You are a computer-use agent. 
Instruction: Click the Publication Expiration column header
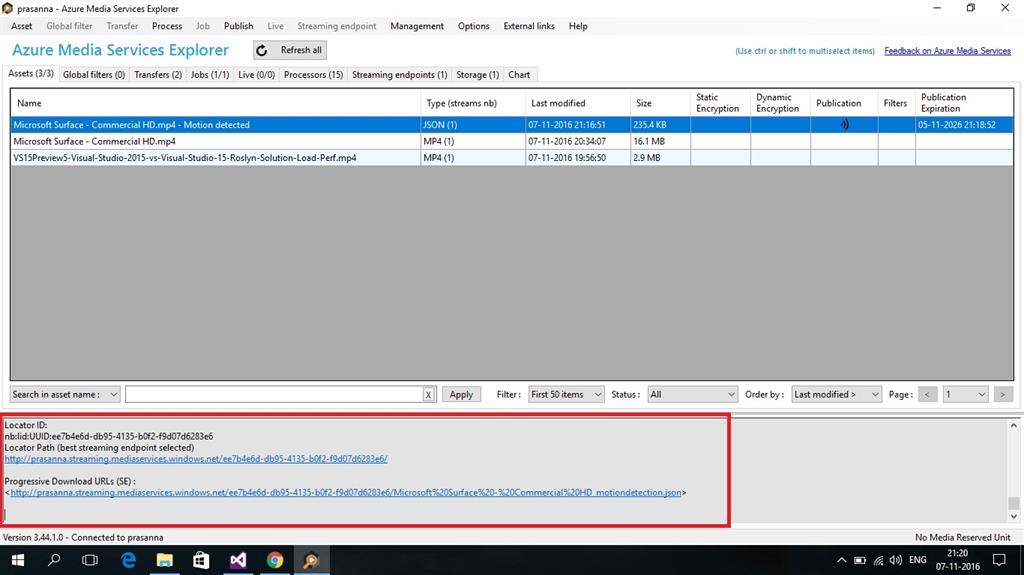point(964,103)
